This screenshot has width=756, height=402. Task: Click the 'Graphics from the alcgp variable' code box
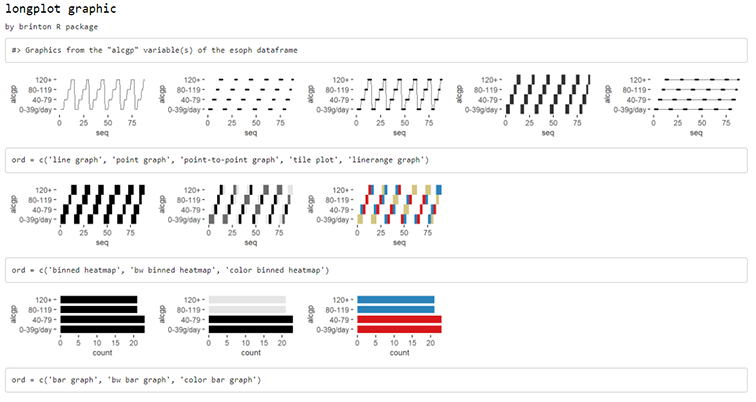tap(376, 50)
